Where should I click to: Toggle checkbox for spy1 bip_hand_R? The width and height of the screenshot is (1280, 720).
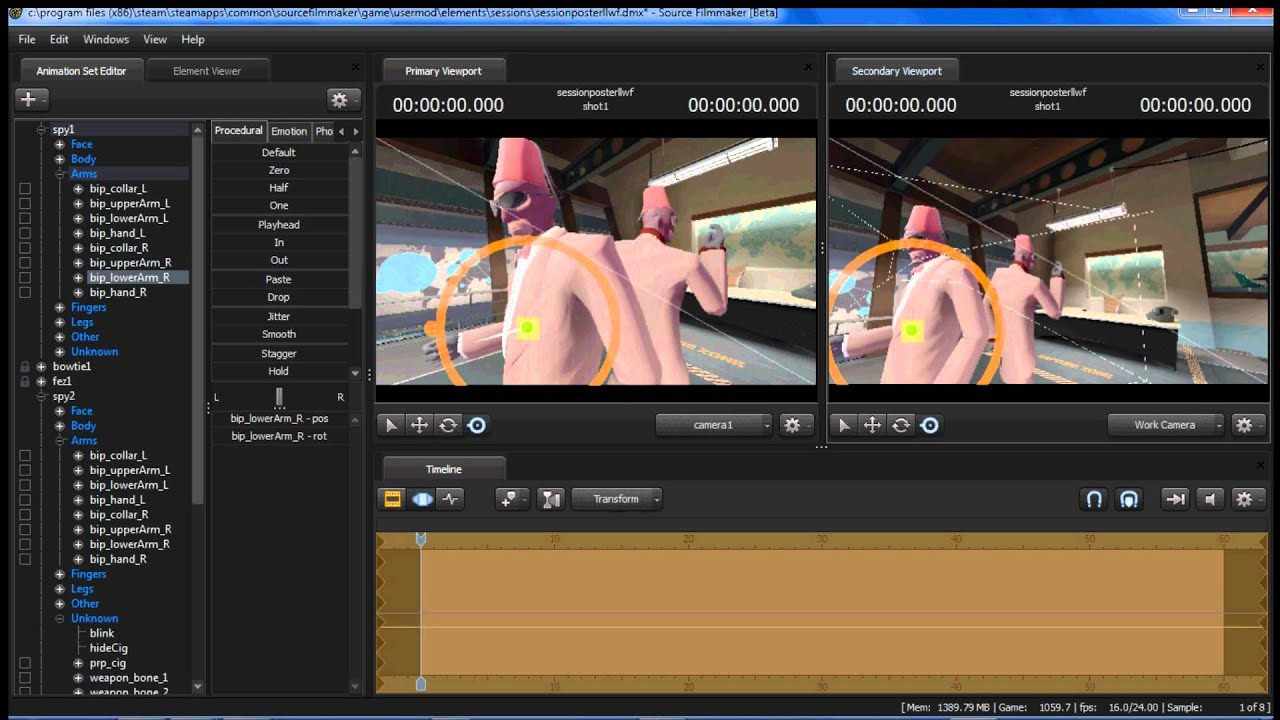coord(25,293)
